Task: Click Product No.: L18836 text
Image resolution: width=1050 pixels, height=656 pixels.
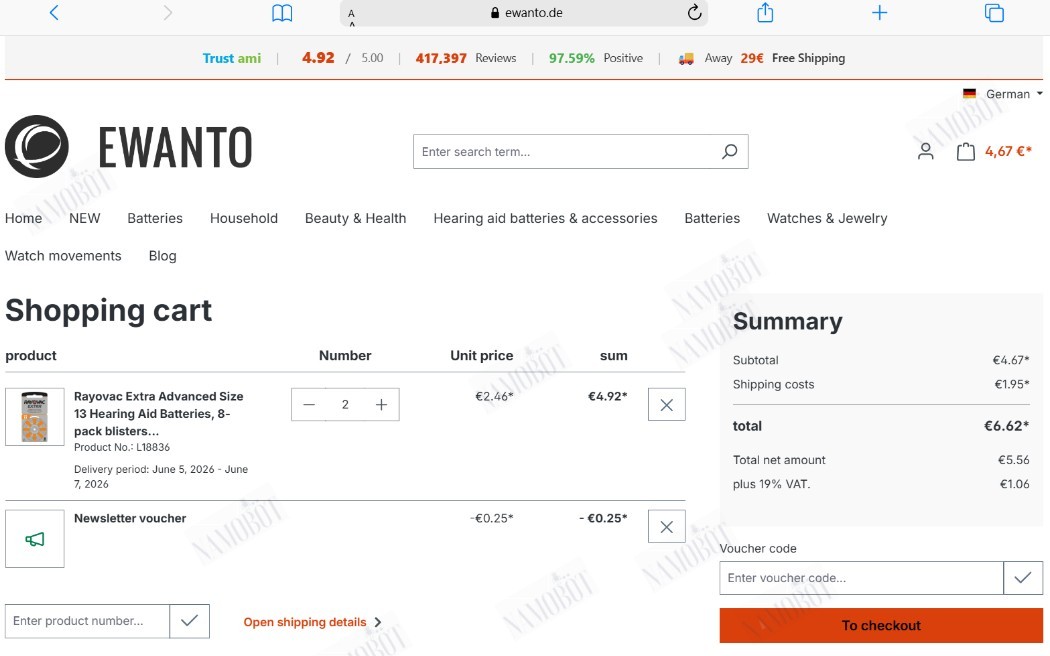Action: (122, 447)
